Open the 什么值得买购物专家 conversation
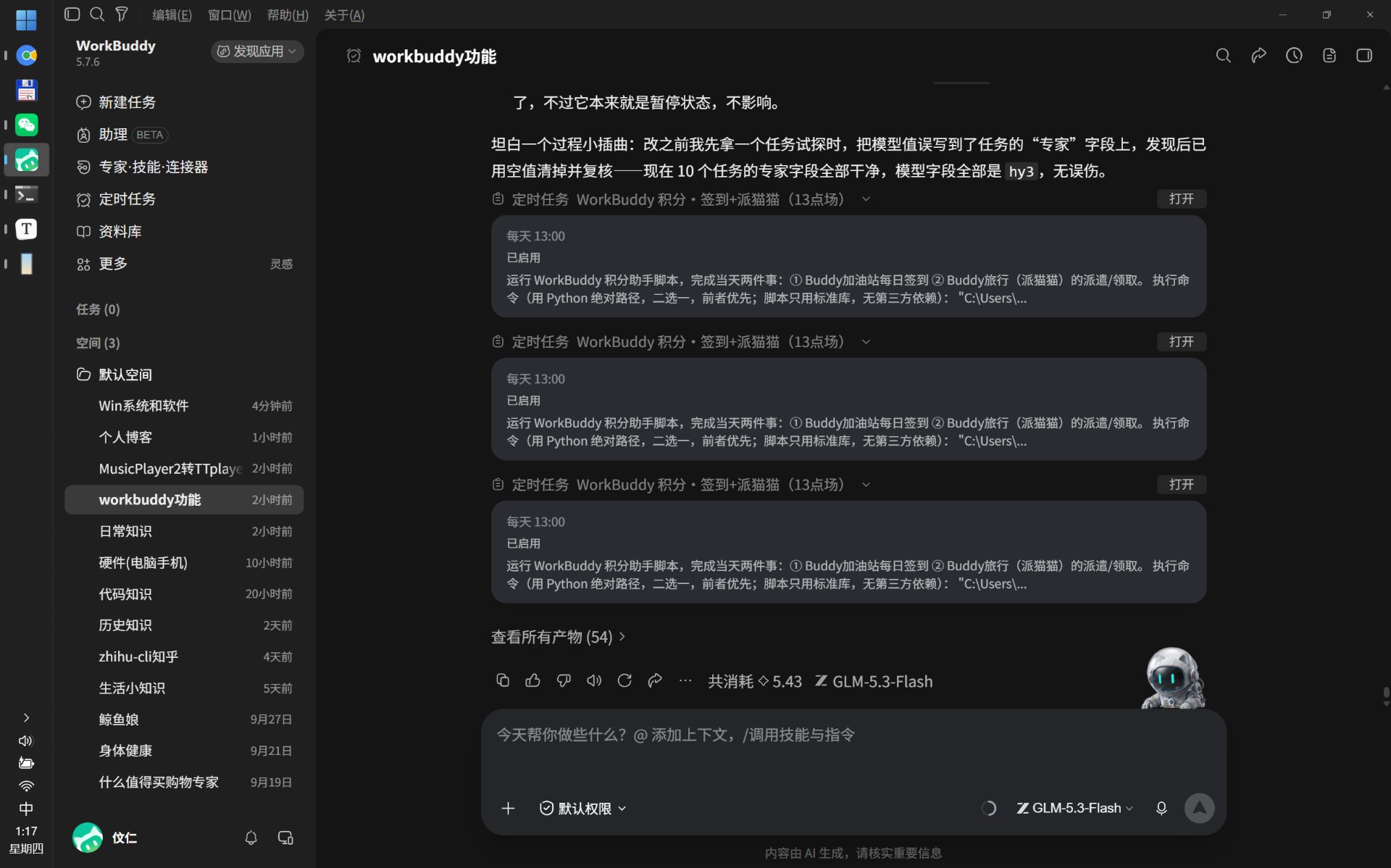Image resolution: width=1391 pixels, height=868 pixels. pyautogui.click(x=184, y=782)
